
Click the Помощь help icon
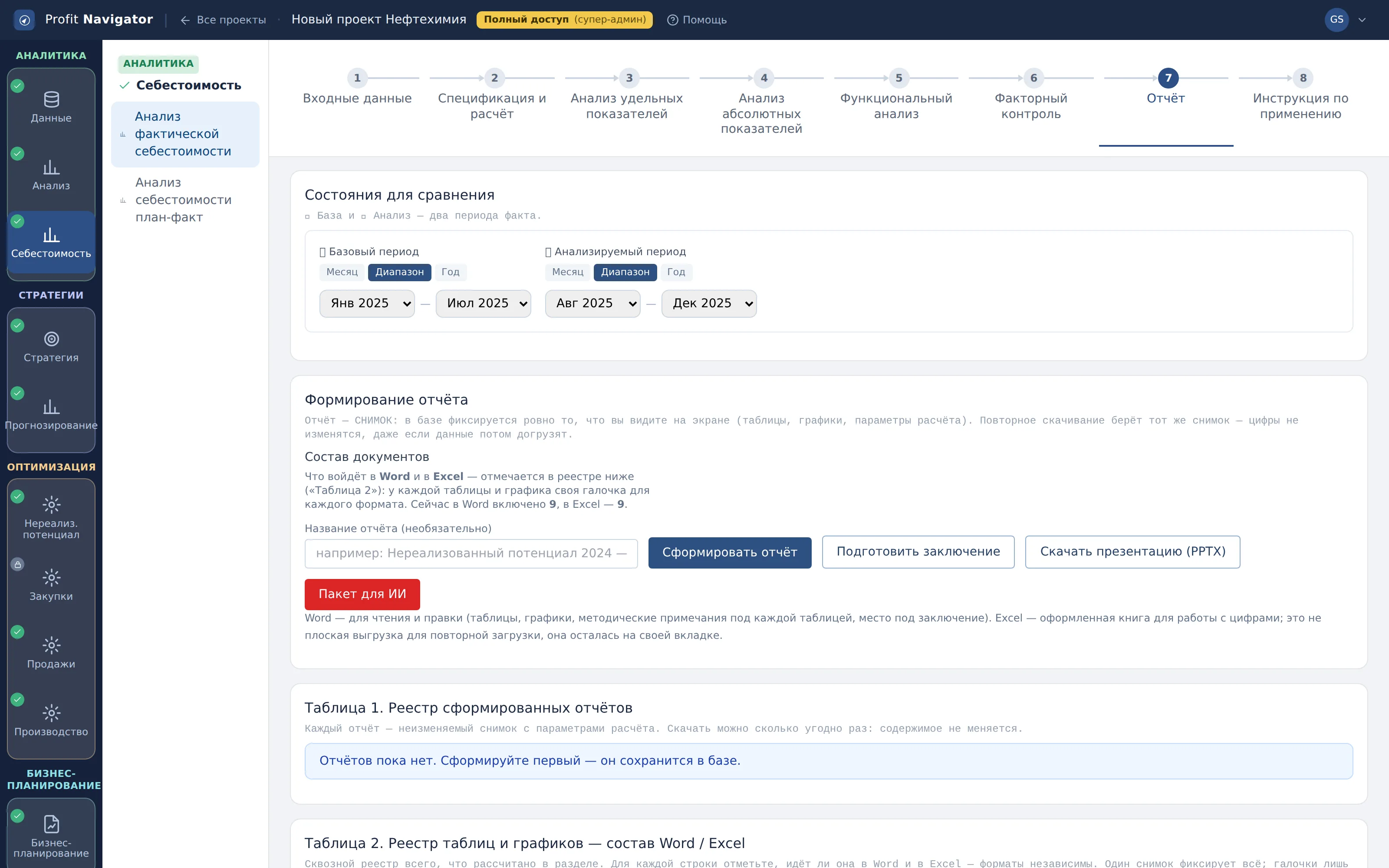(x=672, y=20)
